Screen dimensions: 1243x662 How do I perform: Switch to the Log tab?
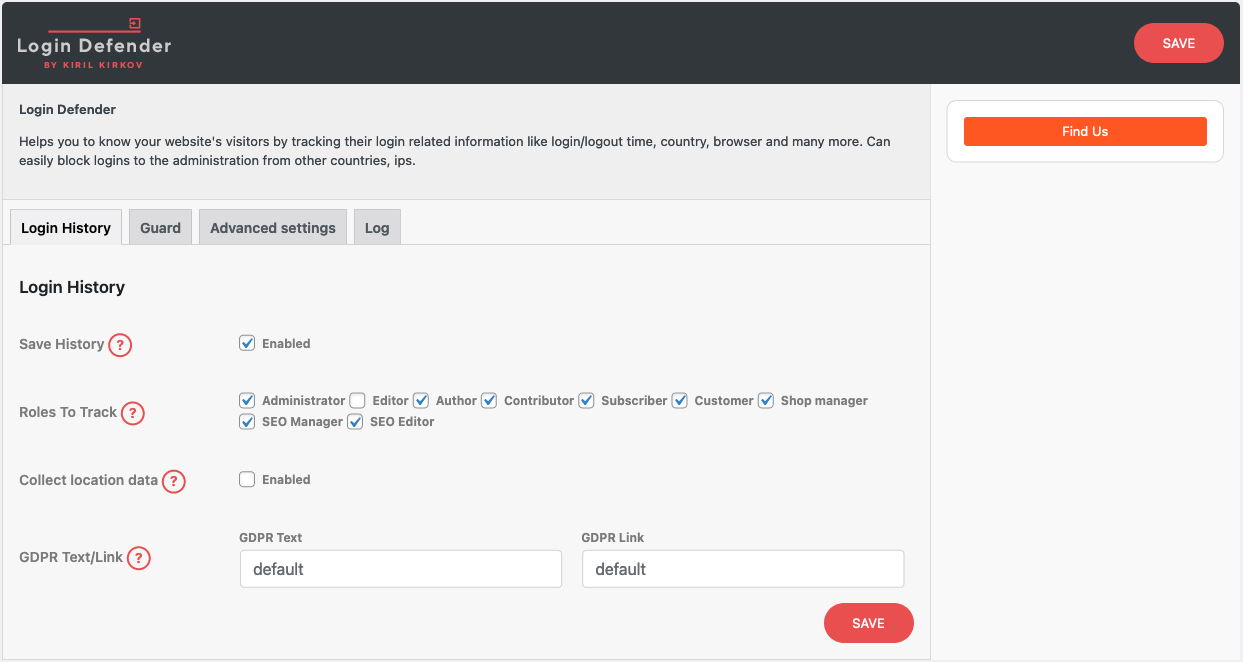pyautogui.click(x=377, y=227)
